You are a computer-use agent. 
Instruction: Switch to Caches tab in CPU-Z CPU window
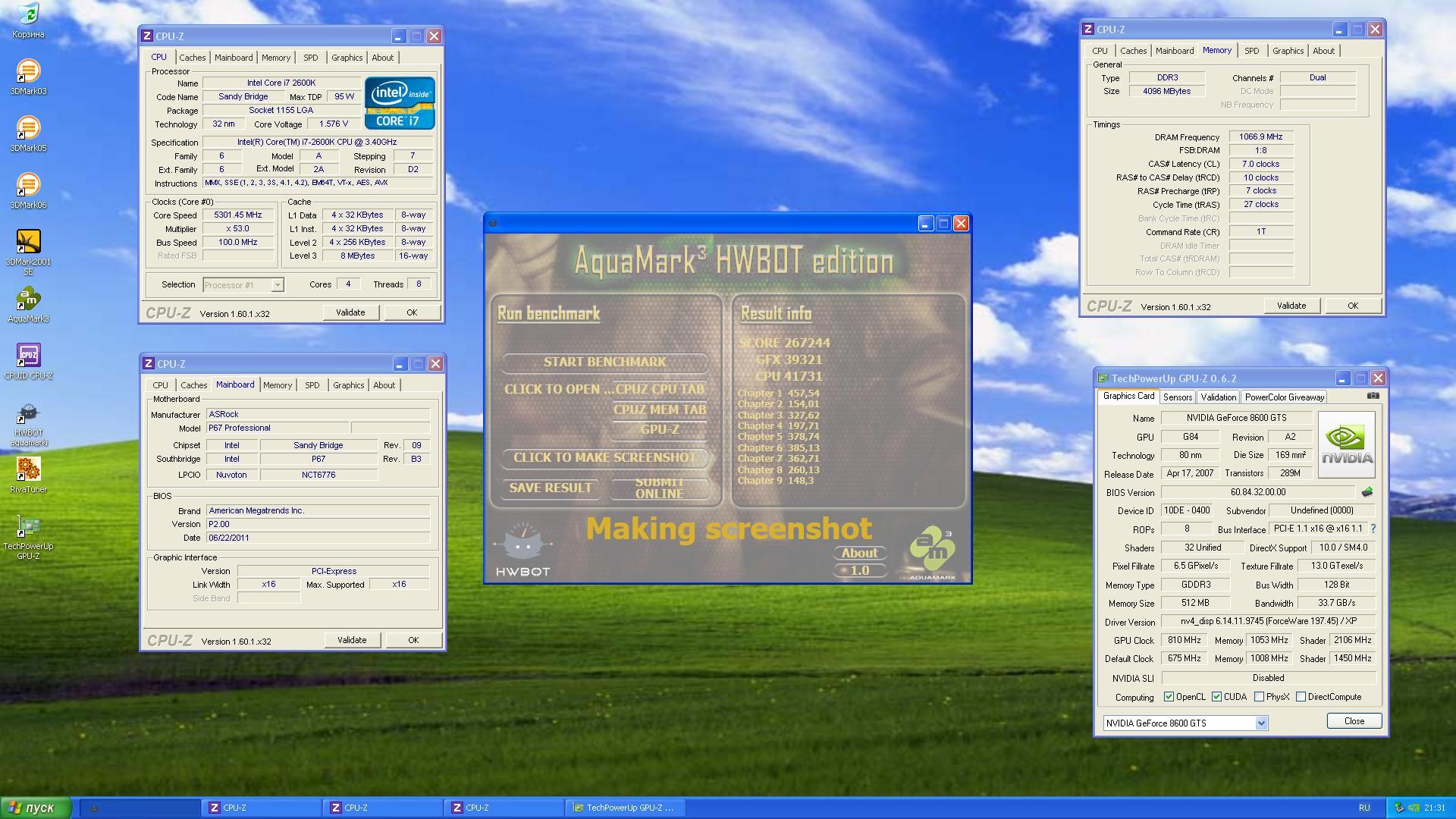[x=192, y=58]
